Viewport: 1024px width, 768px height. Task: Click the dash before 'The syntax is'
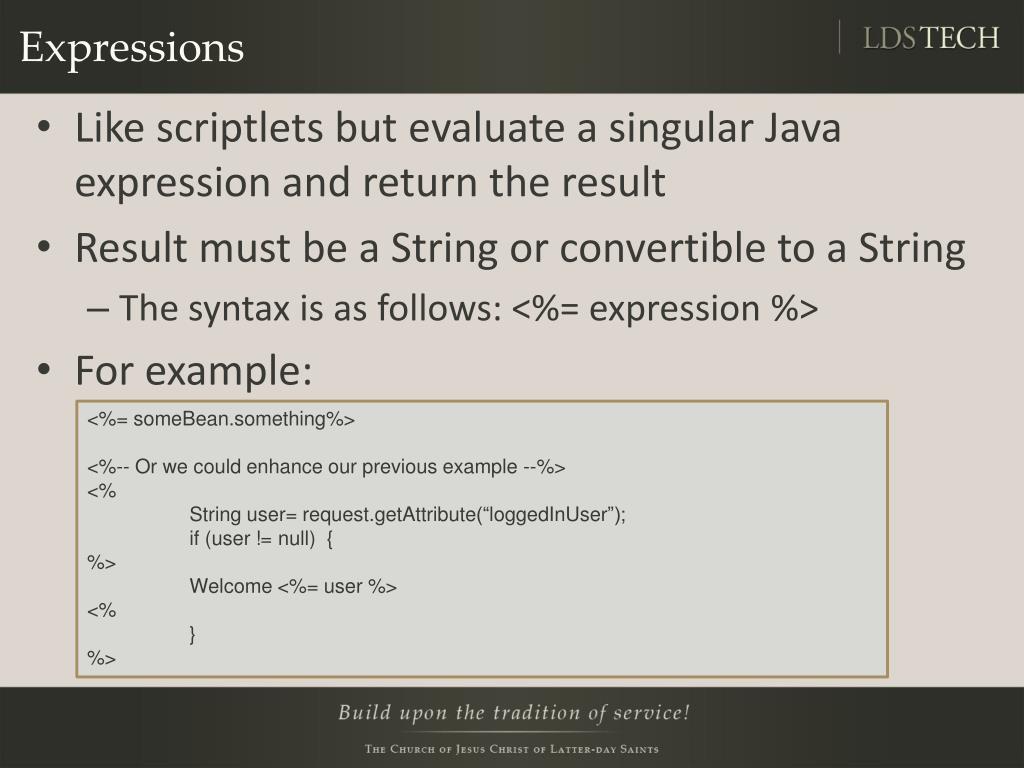[97, 309]
